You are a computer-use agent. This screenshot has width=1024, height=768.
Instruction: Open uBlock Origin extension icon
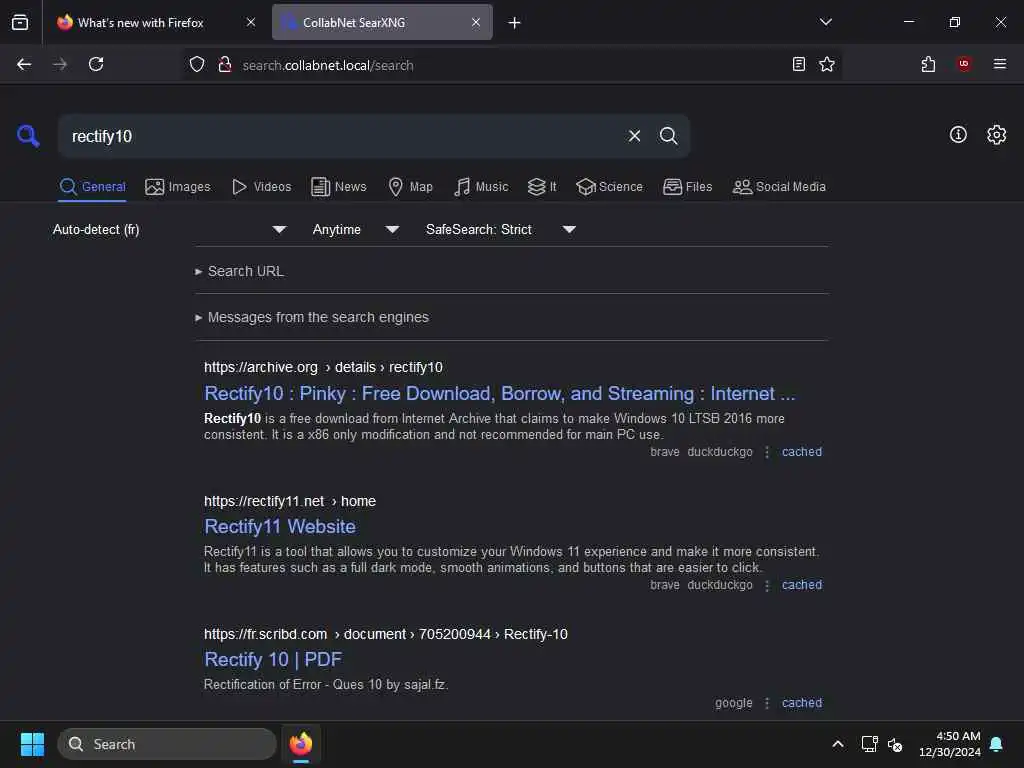click(x=963, y=64)
